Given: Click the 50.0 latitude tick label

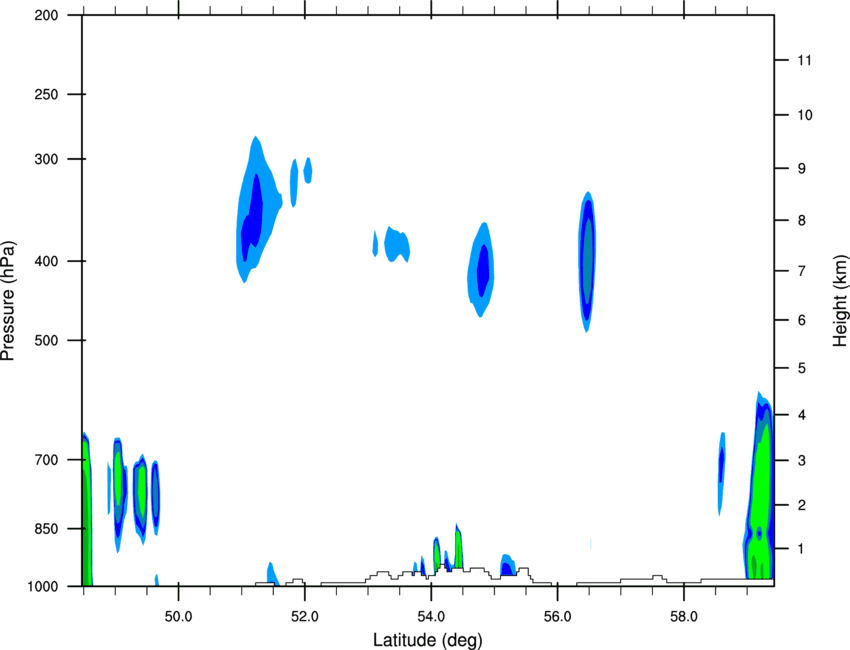Looking at the screenshot, I should [x=178, y=617].
